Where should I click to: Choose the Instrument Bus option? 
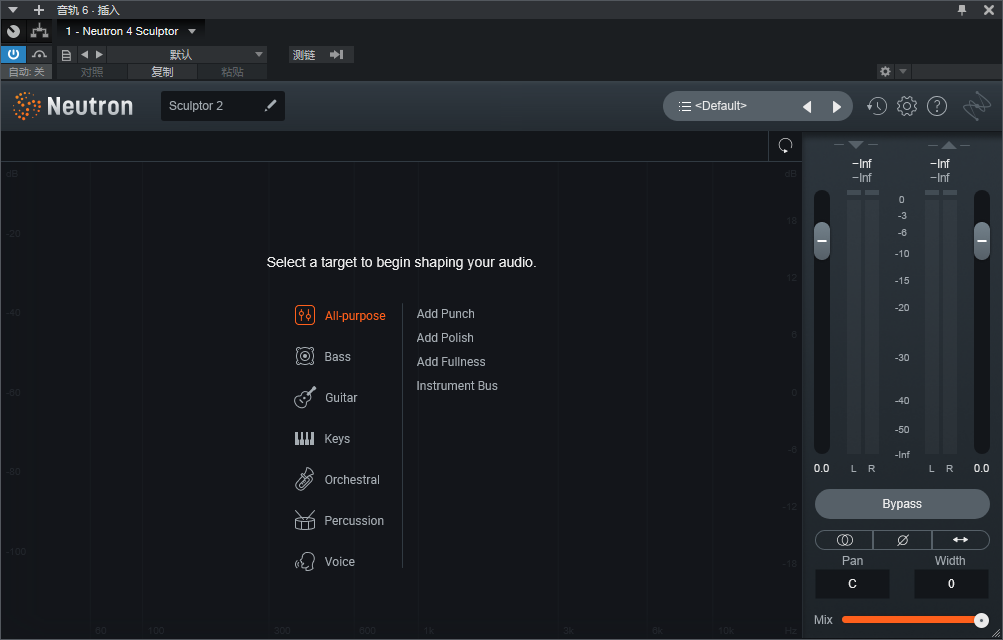[457, 386]
